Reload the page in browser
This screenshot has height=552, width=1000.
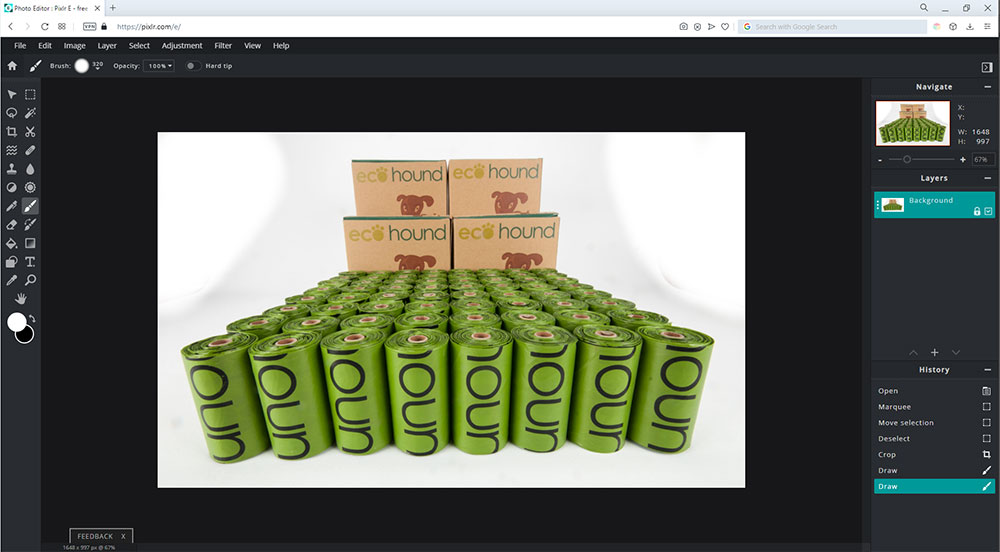click(45, 27)
